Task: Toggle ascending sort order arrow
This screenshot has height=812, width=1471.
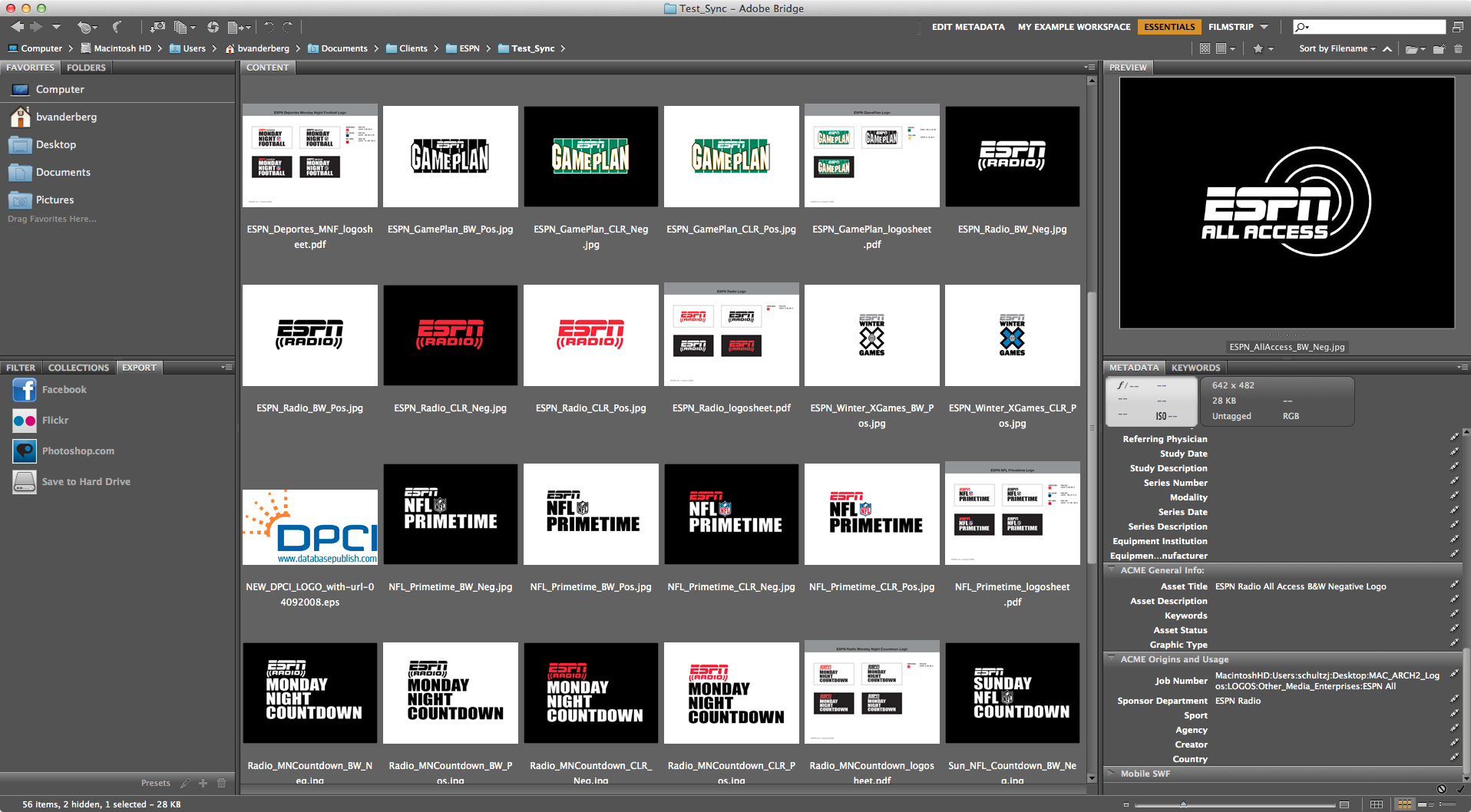Action: [x=1387, y=48]
